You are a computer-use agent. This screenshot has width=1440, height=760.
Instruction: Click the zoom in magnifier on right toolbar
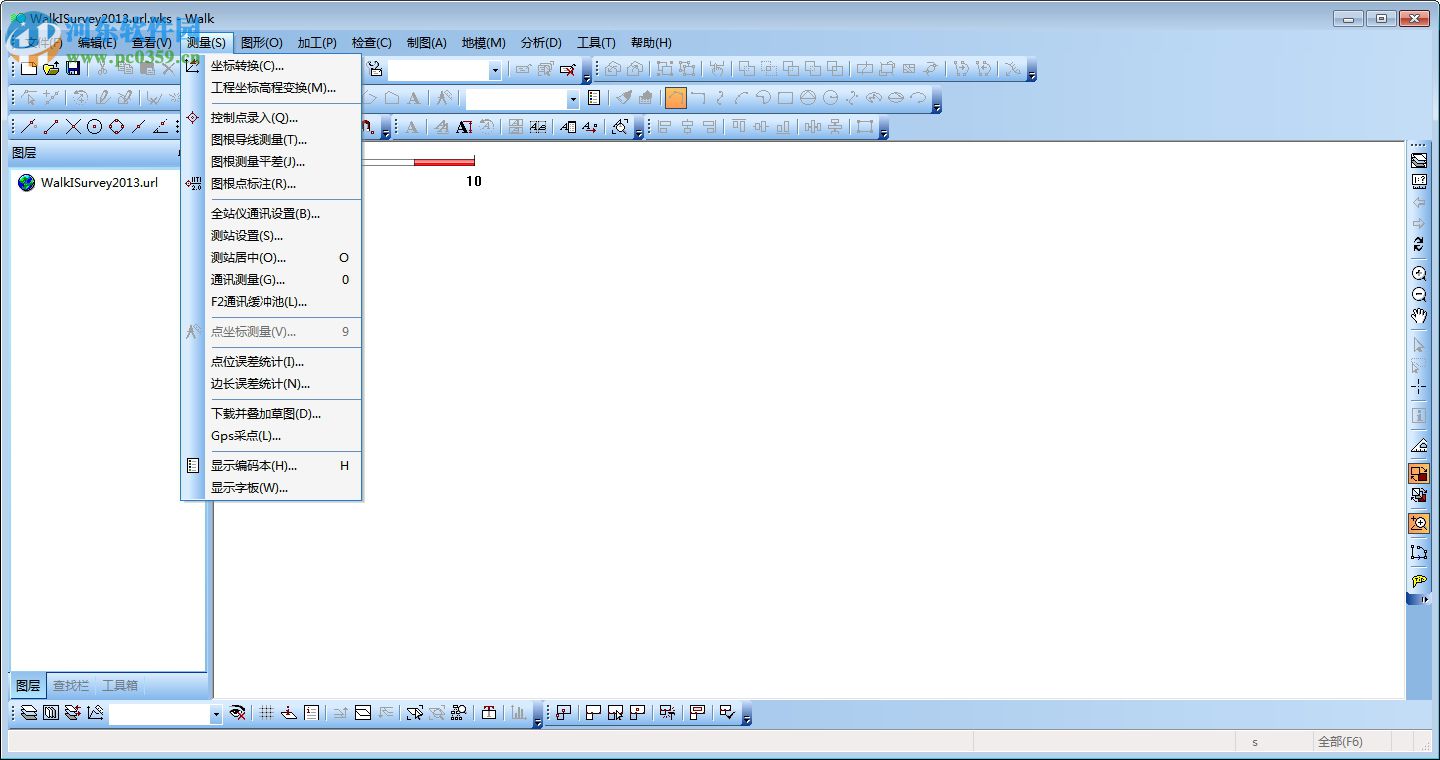point(1419,274)
